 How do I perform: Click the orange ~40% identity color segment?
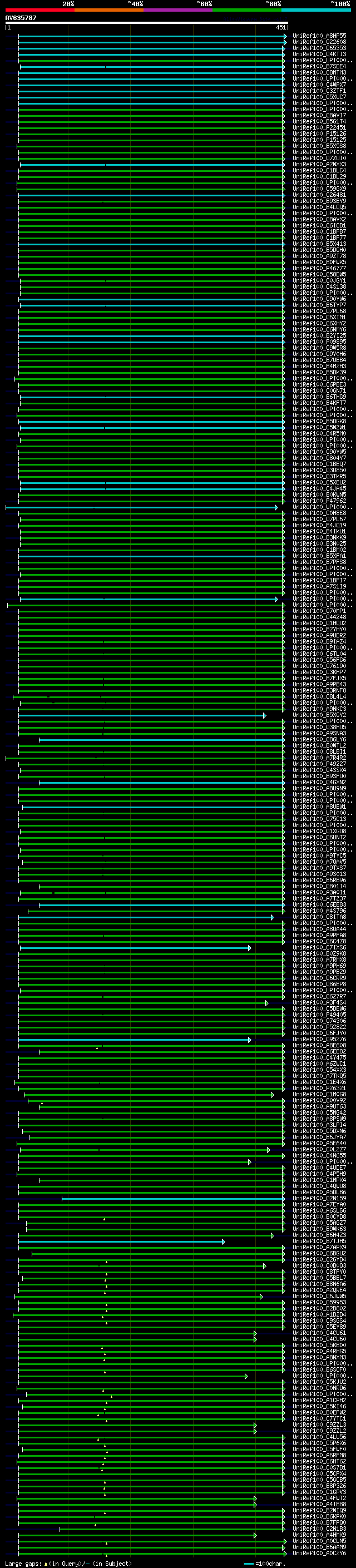(x=109, y=10)
